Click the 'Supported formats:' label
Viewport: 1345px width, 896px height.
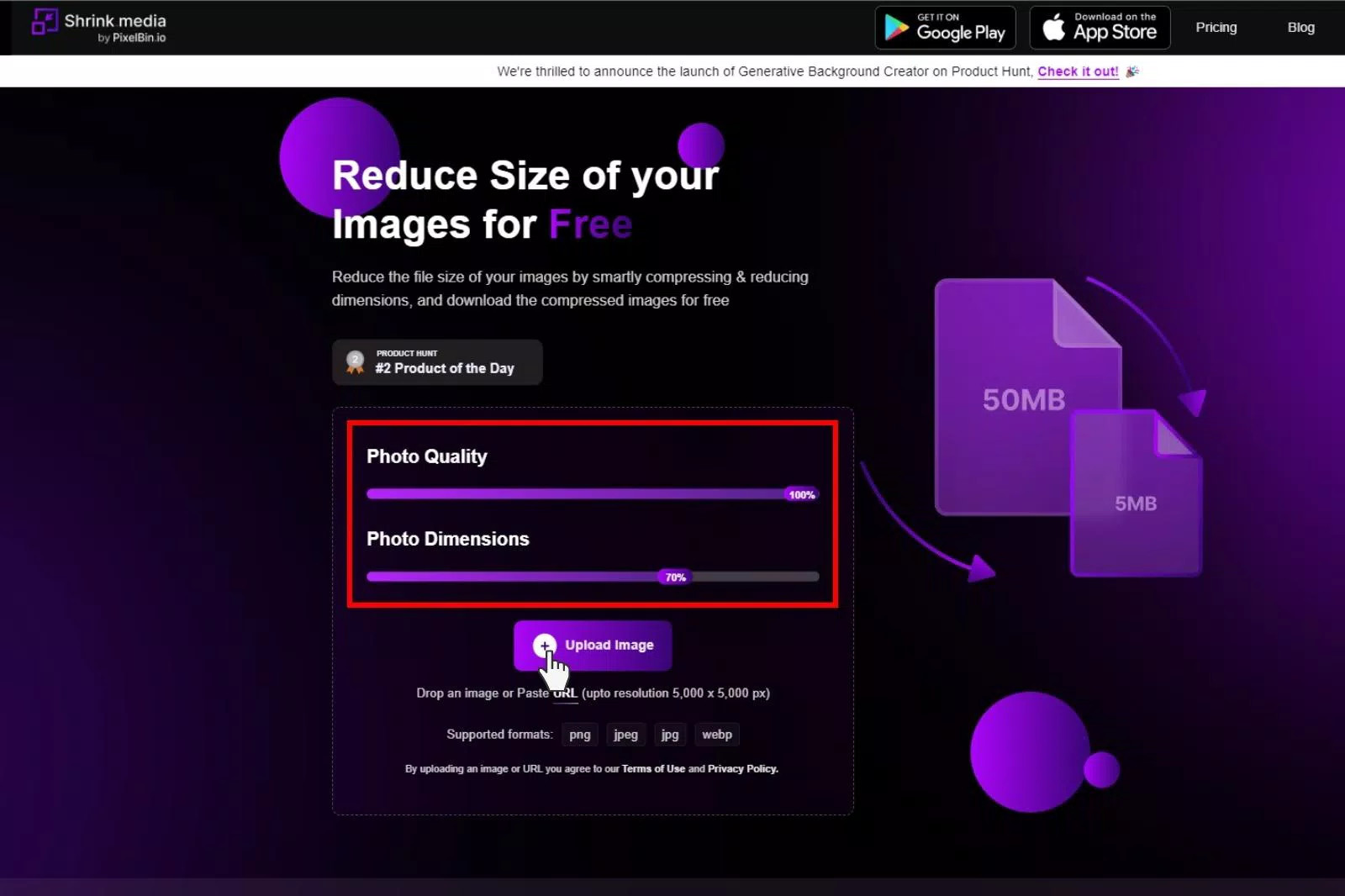click(x=499, y=735)
